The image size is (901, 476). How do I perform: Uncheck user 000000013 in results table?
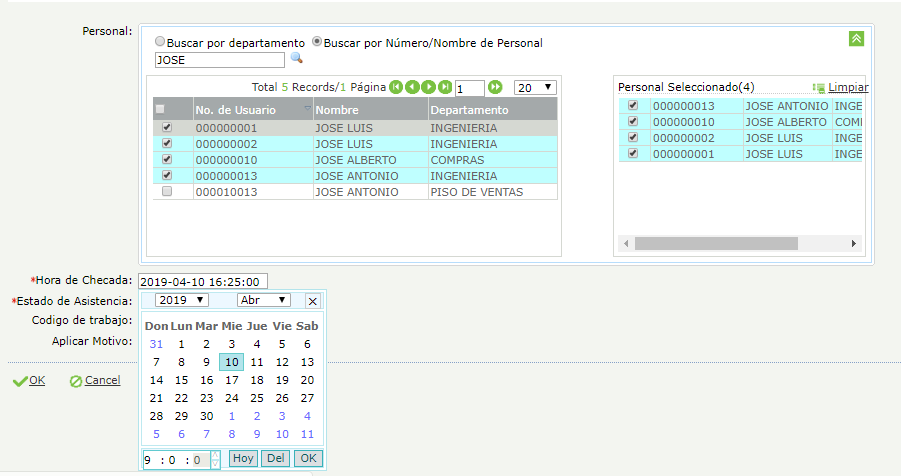click(x=167, y=175)
